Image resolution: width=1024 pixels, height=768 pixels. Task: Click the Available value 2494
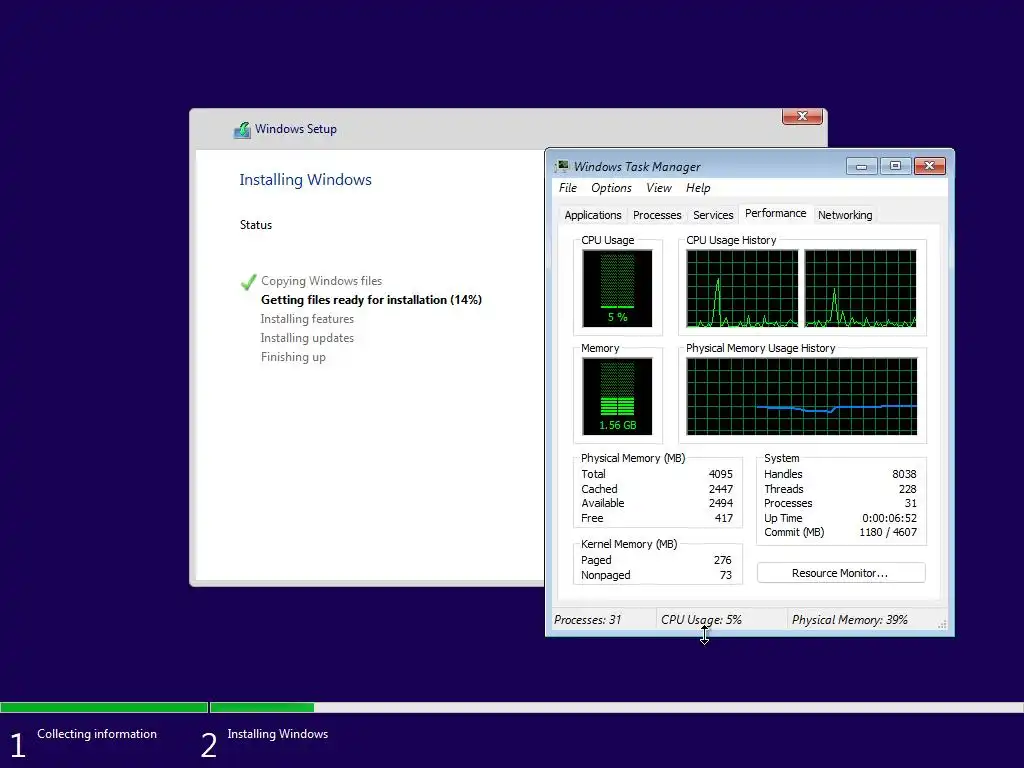(x=720, y=503)
